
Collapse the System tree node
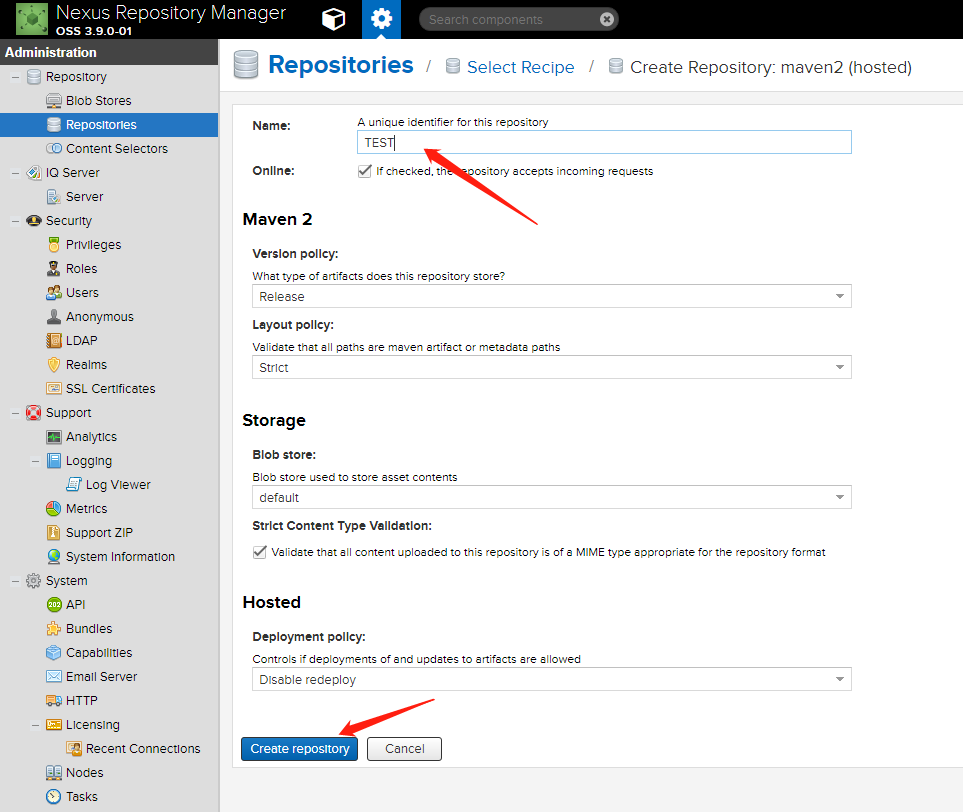(x=15, y=580)
